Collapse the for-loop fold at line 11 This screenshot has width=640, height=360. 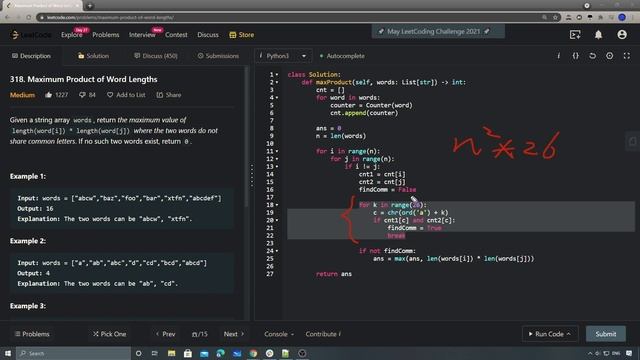point(277,151)
